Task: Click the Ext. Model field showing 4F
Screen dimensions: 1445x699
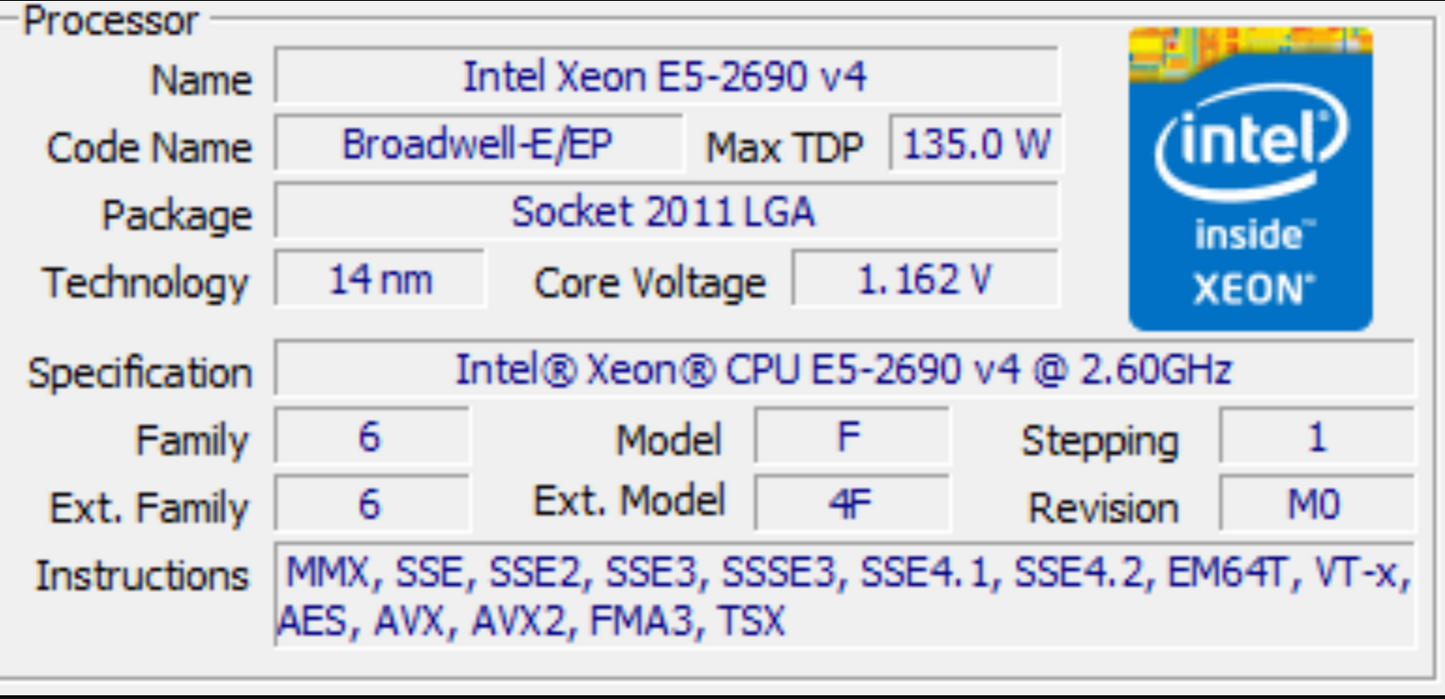Action: pyautogui.click(x=850, y=504)
